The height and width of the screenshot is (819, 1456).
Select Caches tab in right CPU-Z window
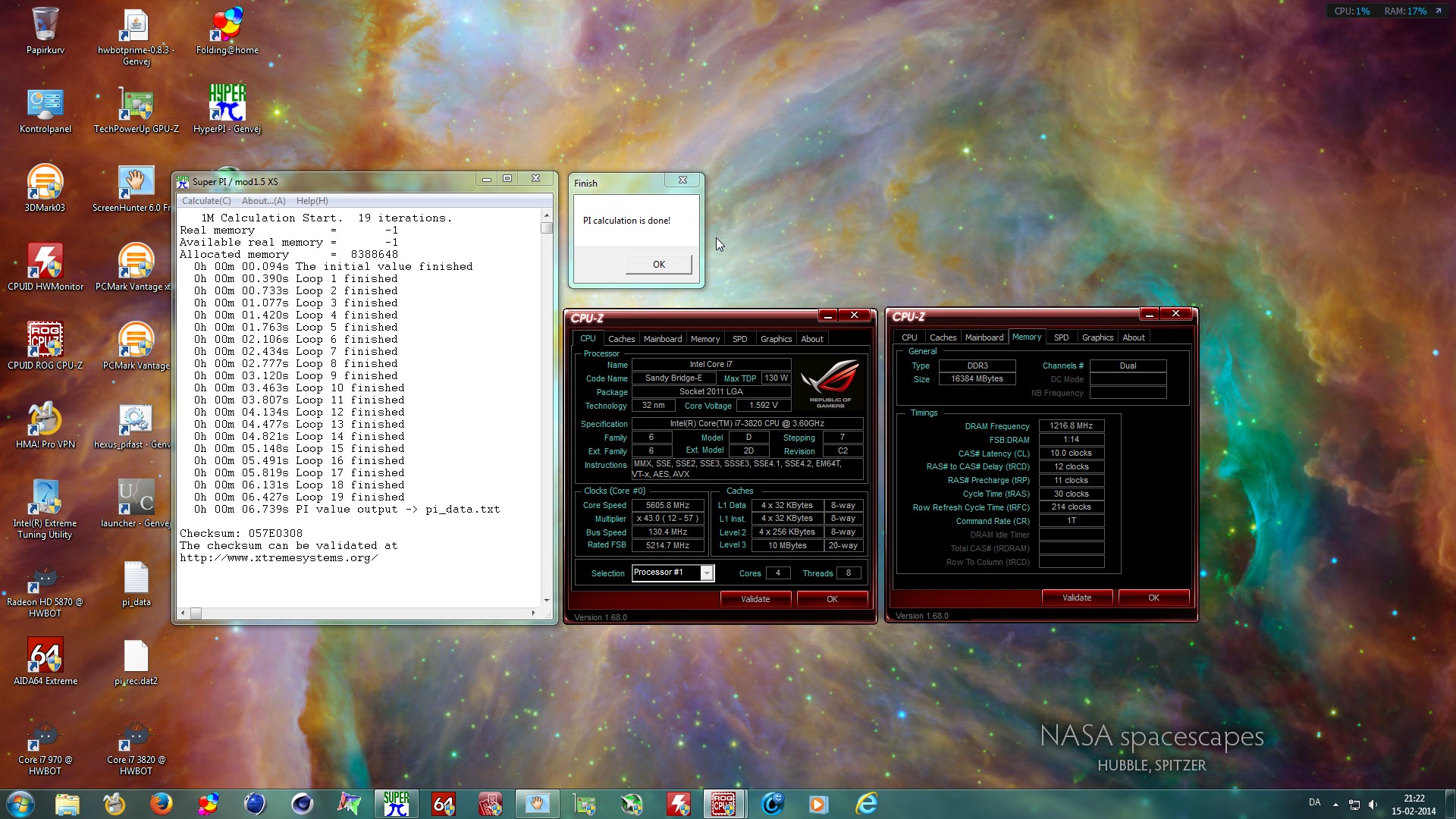click(x=943, y=337)
